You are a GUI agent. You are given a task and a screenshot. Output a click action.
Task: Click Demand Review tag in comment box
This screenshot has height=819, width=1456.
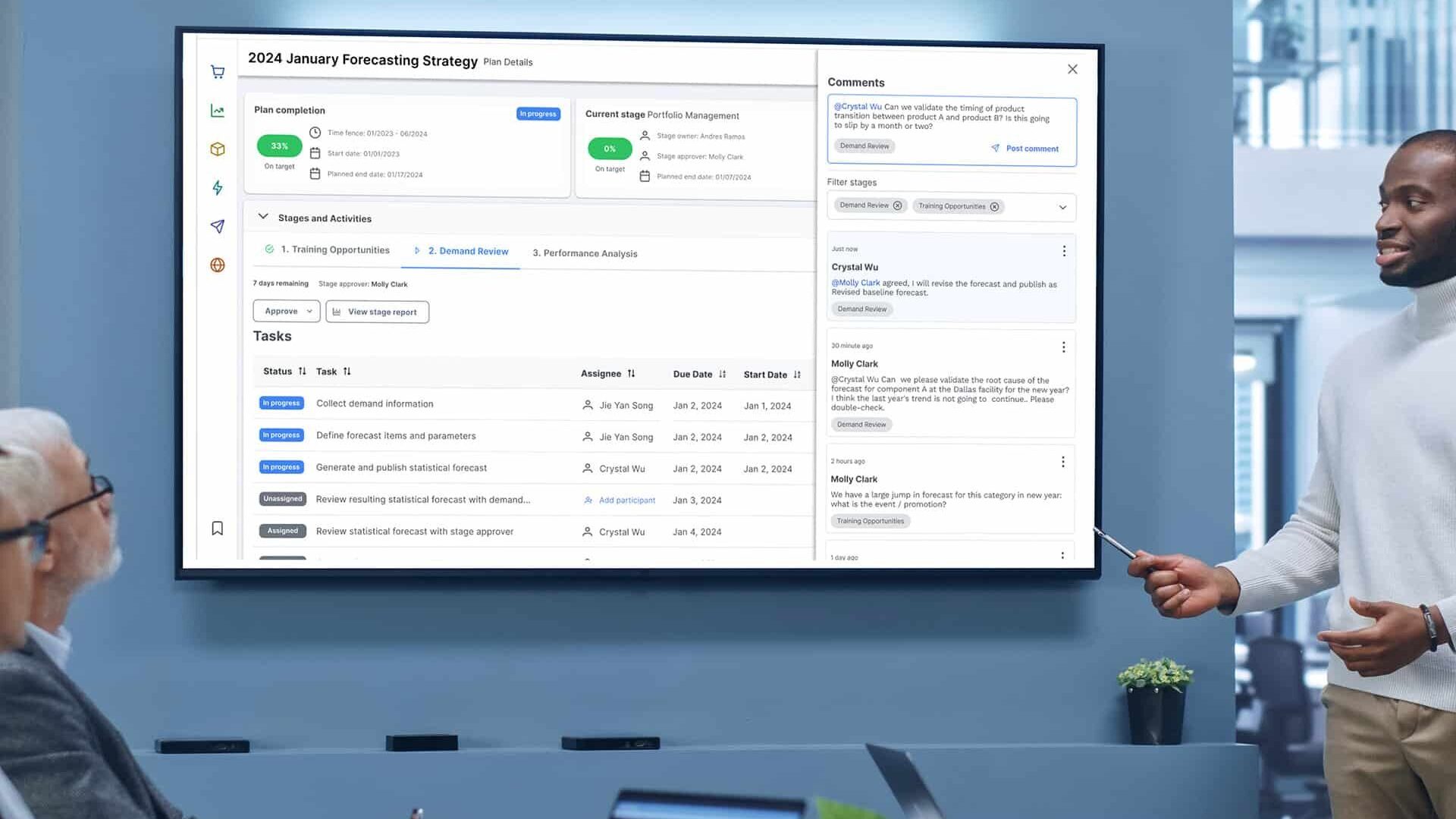tap(864, 146)
